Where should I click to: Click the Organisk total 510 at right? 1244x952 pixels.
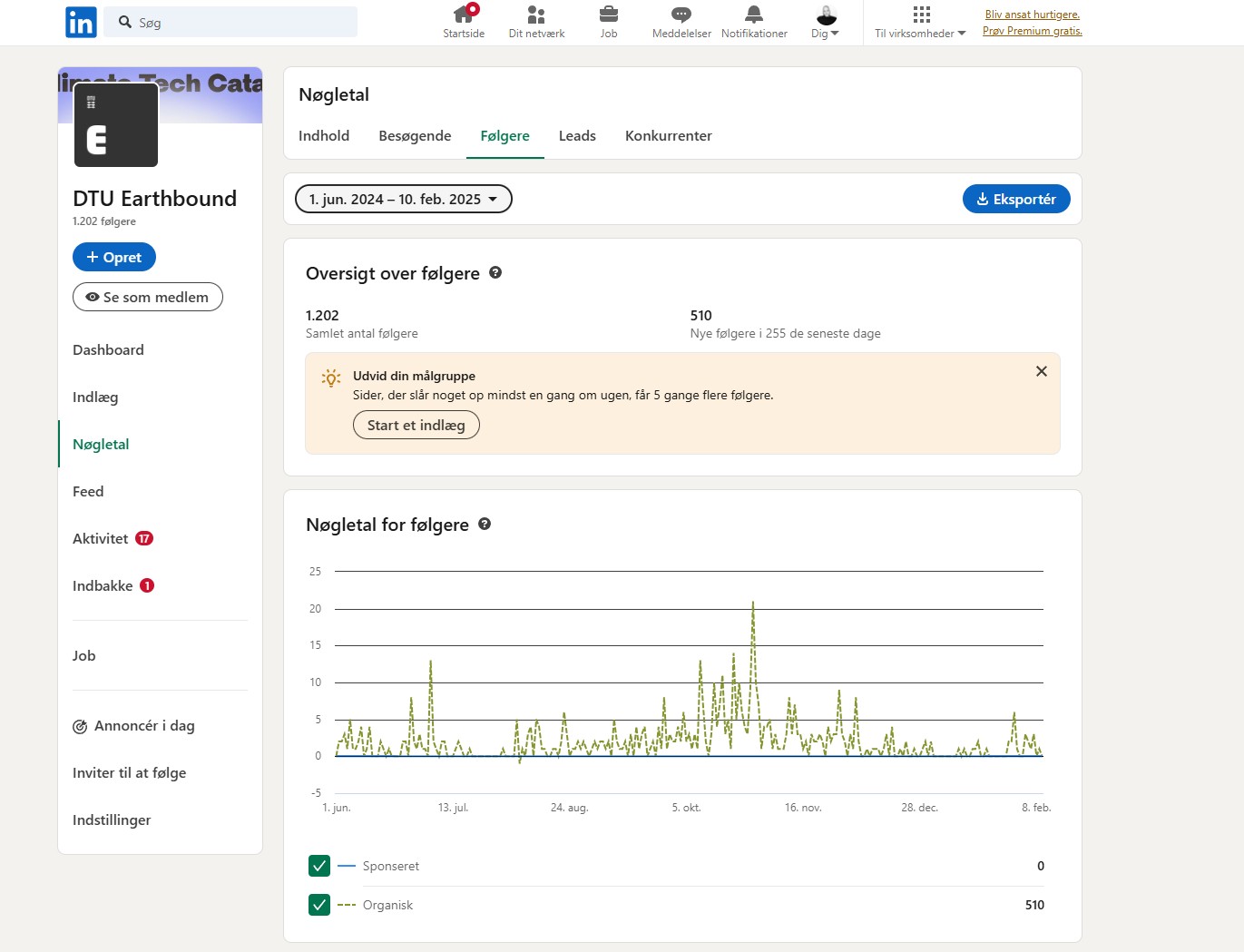click(x=1034, y=905)
